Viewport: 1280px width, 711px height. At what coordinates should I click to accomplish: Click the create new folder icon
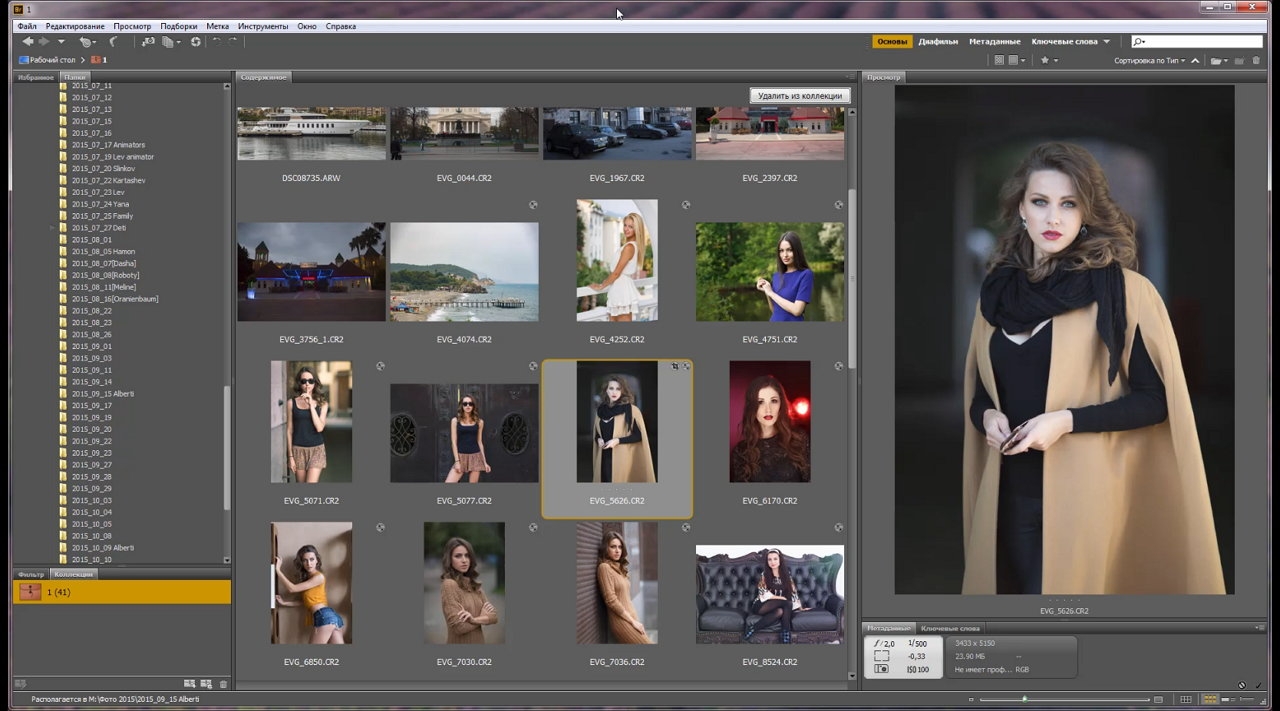(1240, 61)
